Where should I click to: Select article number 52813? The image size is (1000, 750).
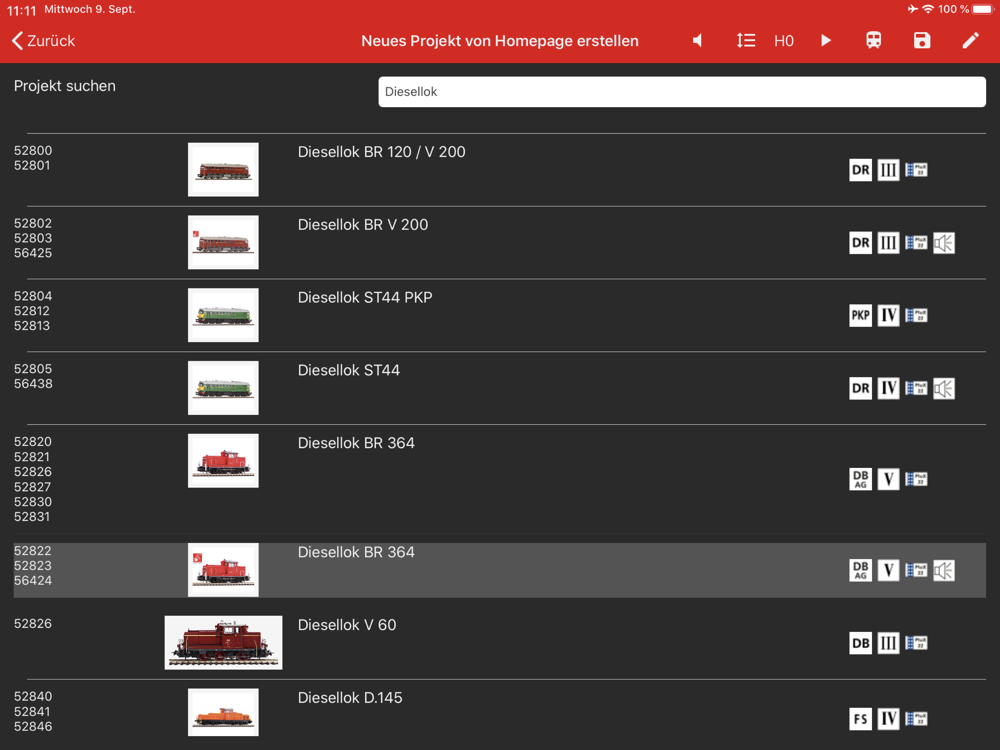32,326
